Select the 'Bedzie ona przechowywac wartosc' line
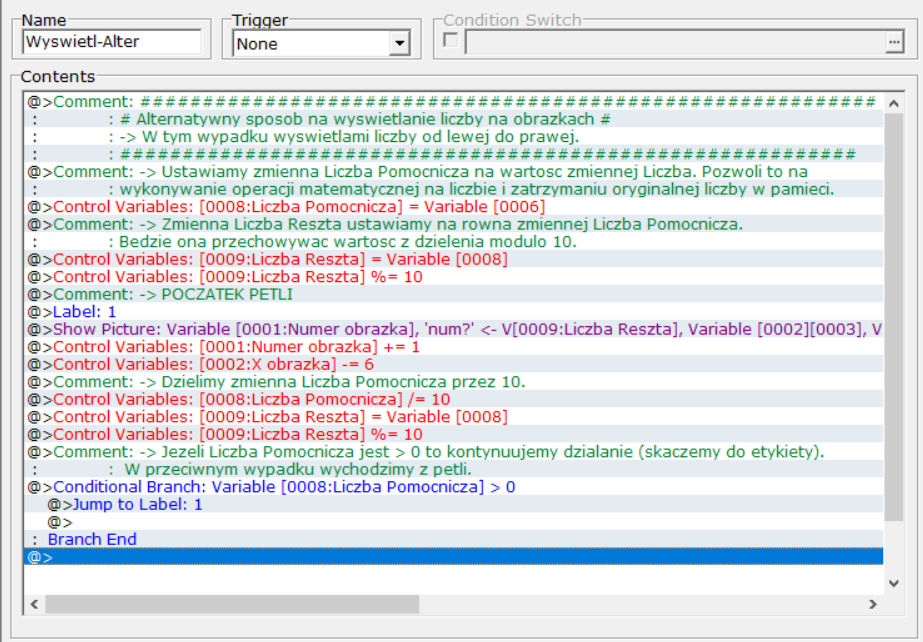The image size is (923, 642). (x=453, y=242)
